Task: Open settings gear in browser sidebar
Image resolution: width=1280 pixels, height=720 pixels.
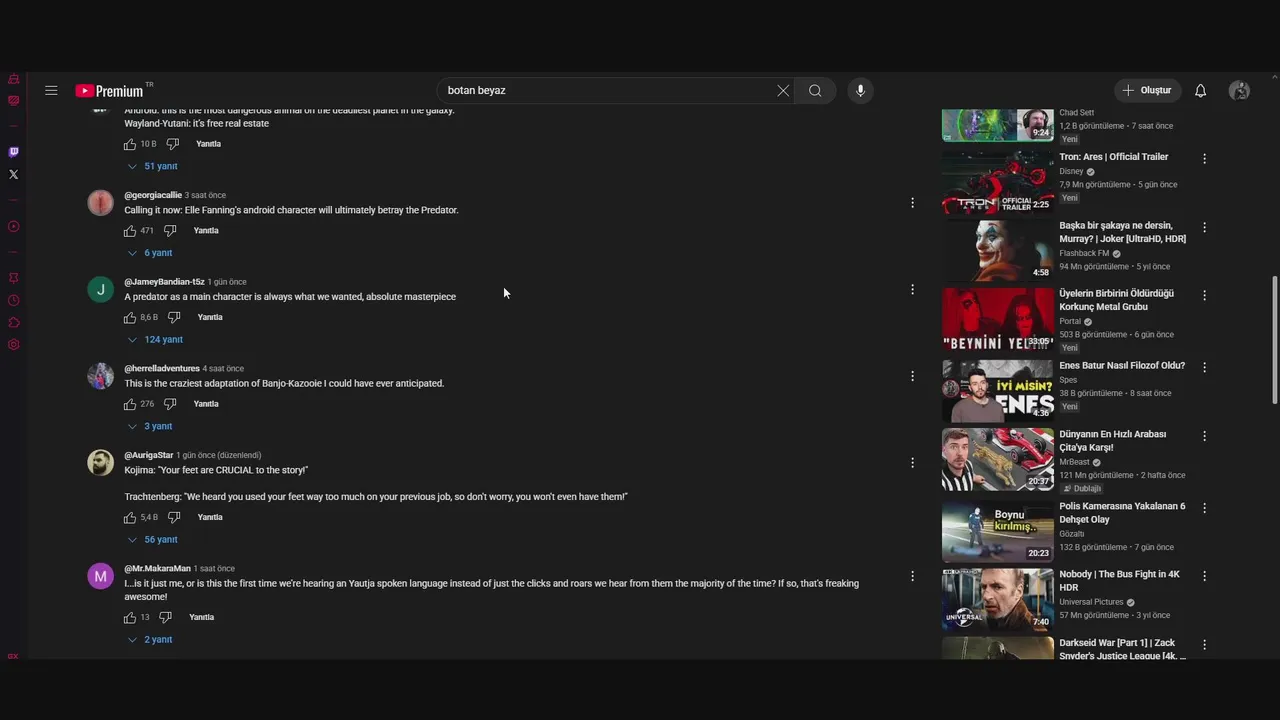Action: (13, 344)
